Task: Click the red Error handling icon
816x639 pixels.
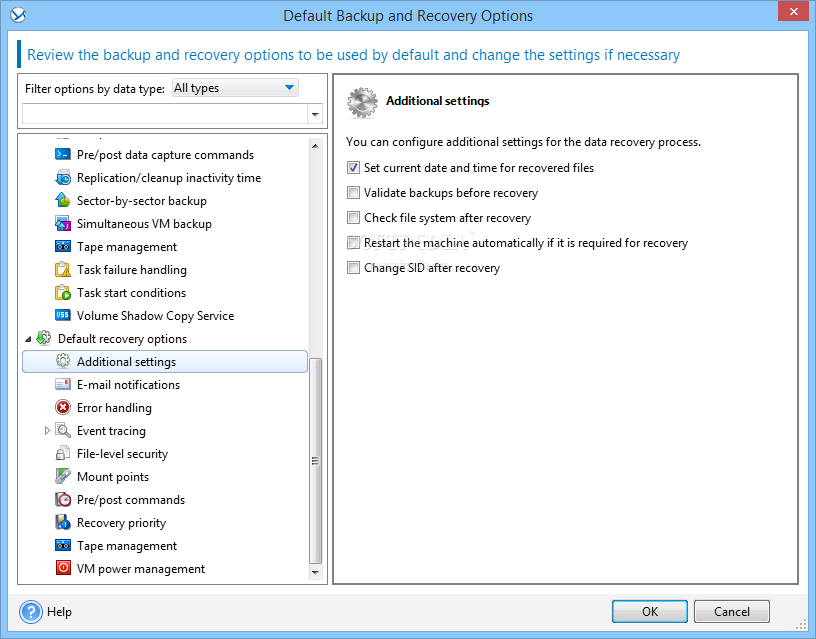Action: click(63, 407)
